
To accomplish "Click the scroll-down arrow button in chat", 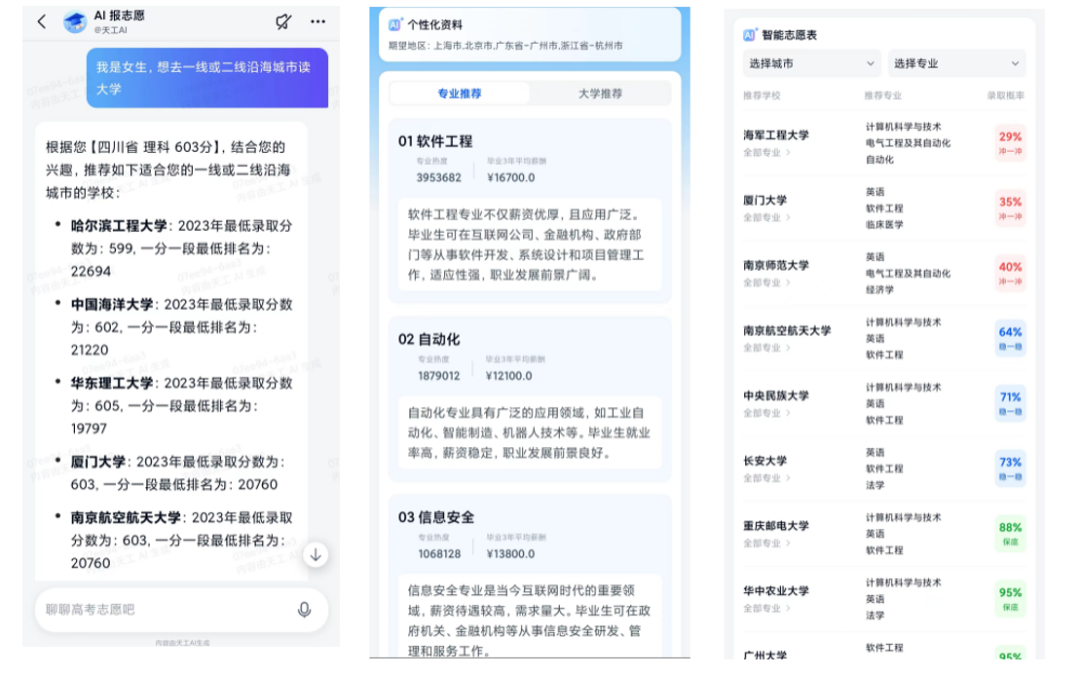I will pyautogui.click(x=315, y=555).
